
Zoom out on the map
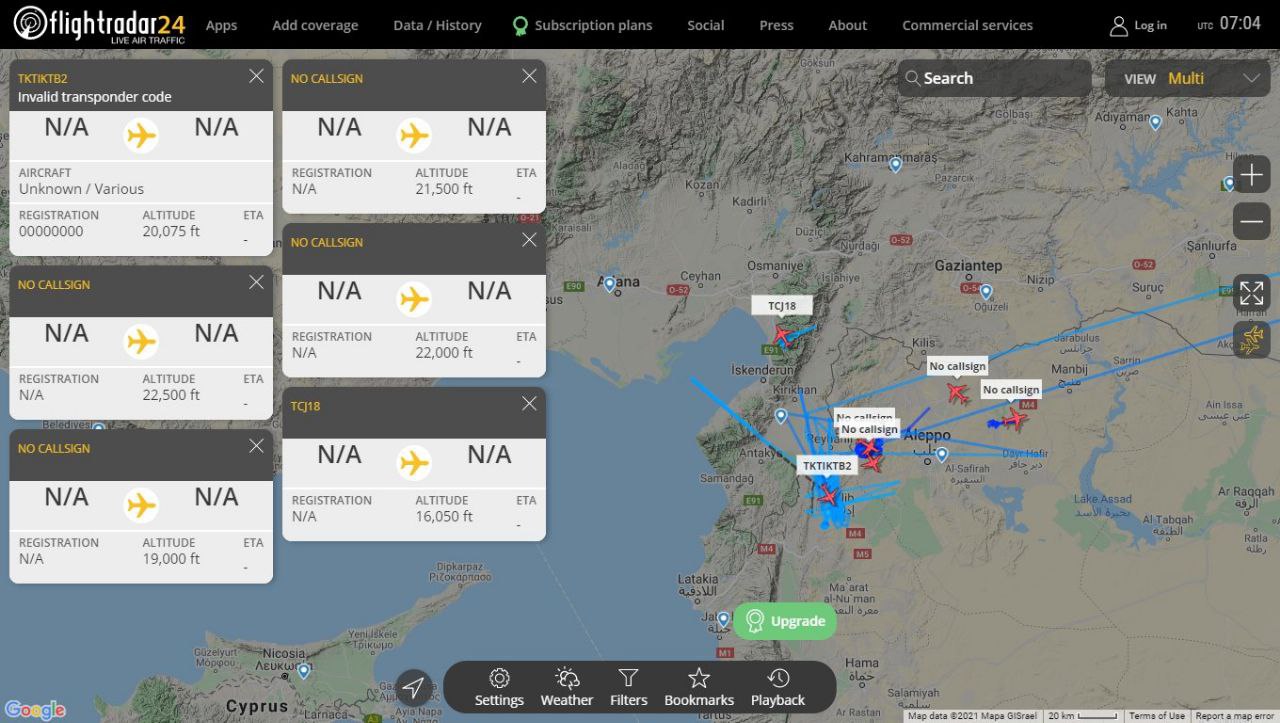pos(1252,221)
